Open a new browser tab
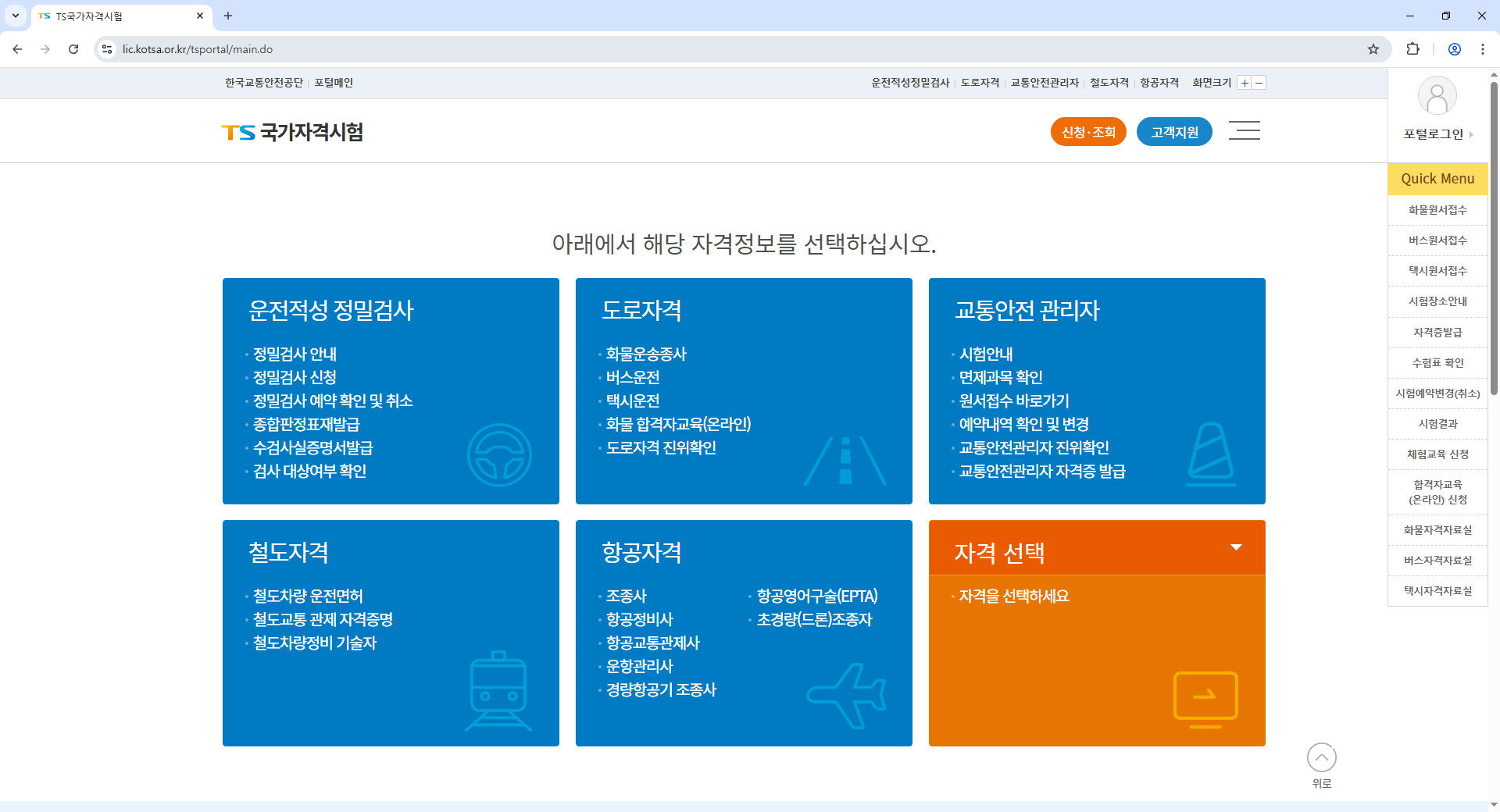1500x812 pixels. click(x=228, y=16)
